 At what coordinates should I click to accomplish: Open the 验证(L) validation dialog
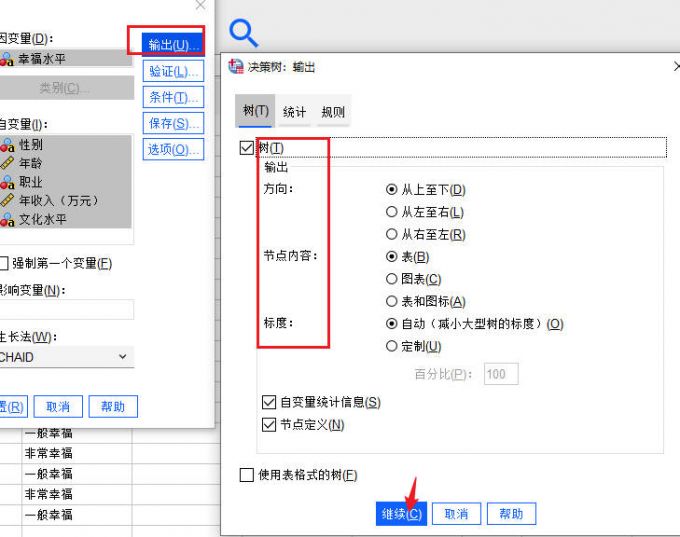pos(173,71)
